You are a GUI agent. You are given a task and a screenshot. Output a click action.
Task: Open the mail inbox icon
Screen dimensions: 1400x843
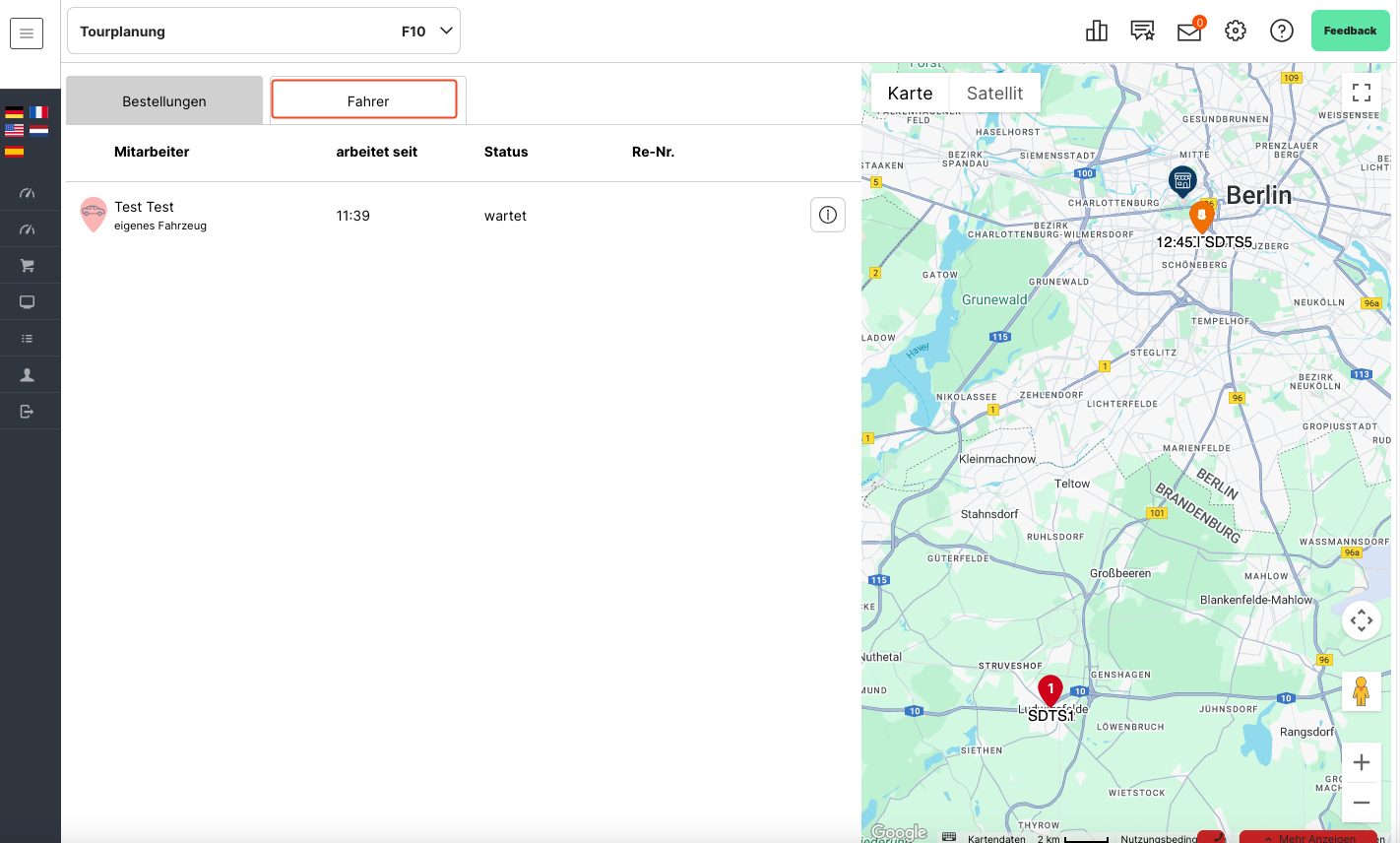click(1189, 32)
